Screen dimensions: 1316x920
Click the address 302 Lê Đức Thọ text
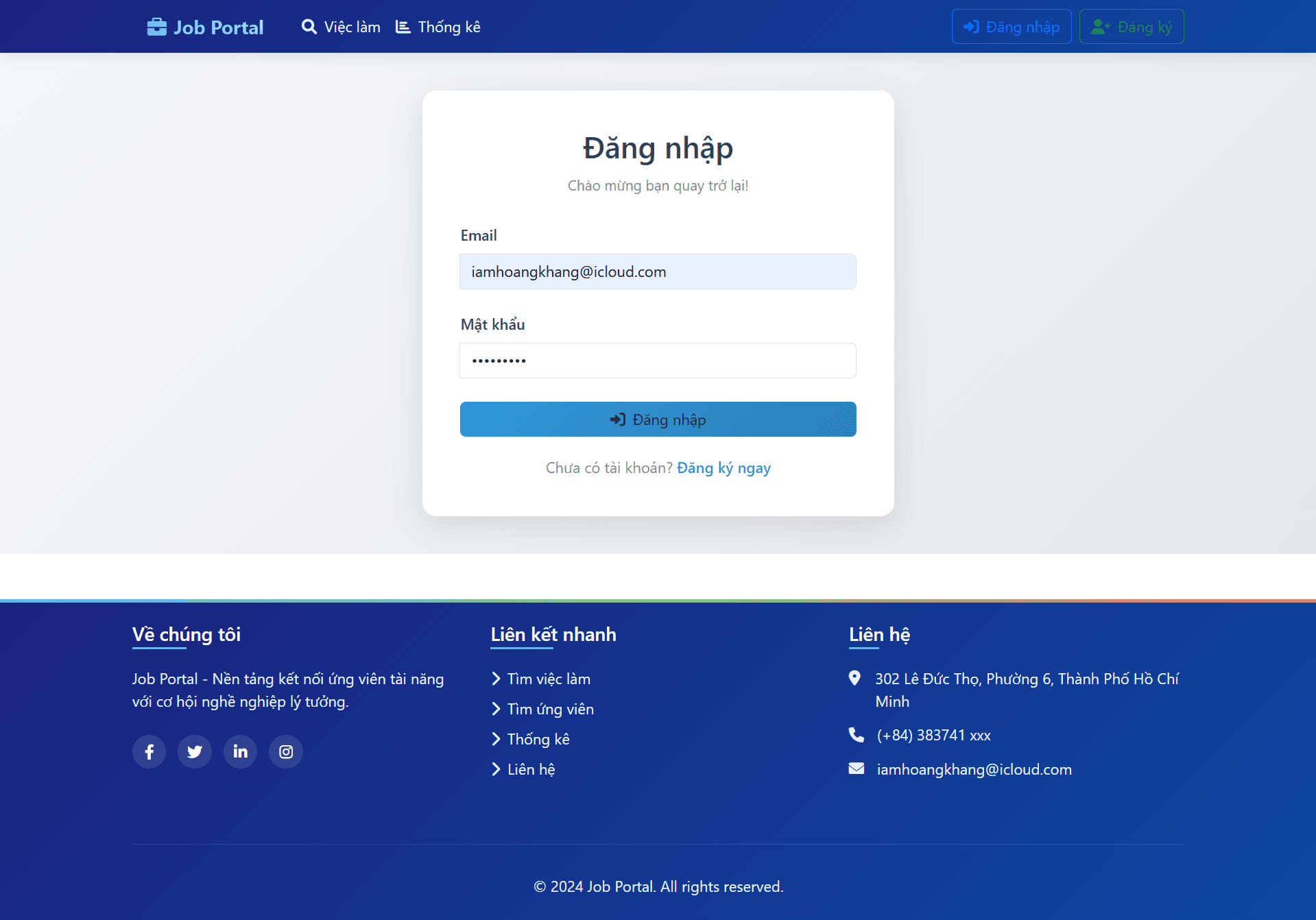point(1027,690)
